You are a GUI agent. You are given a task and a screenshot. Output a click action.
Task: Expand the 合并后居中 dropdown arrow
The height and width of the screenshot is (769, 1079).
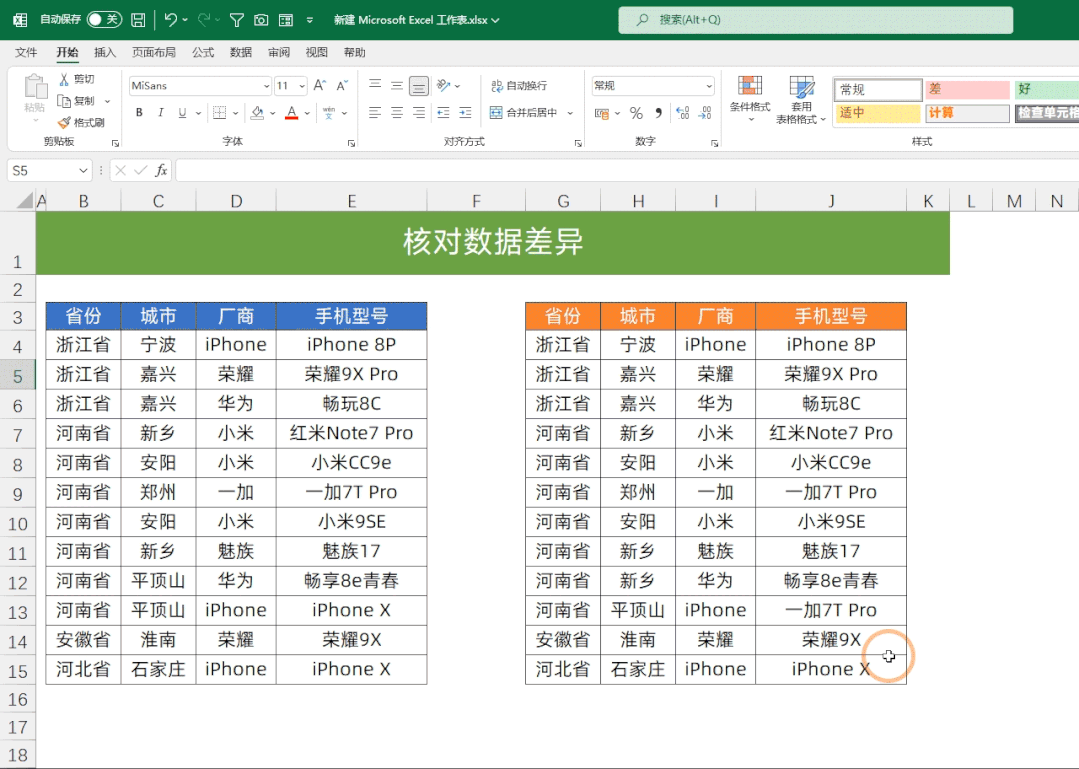pyautogui.click(x=570, y=113)
